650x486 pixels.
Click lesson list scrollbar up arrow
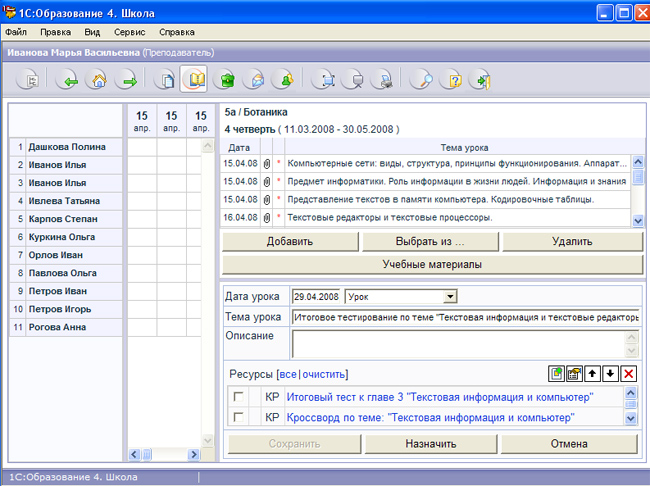[x=638, y=161]
